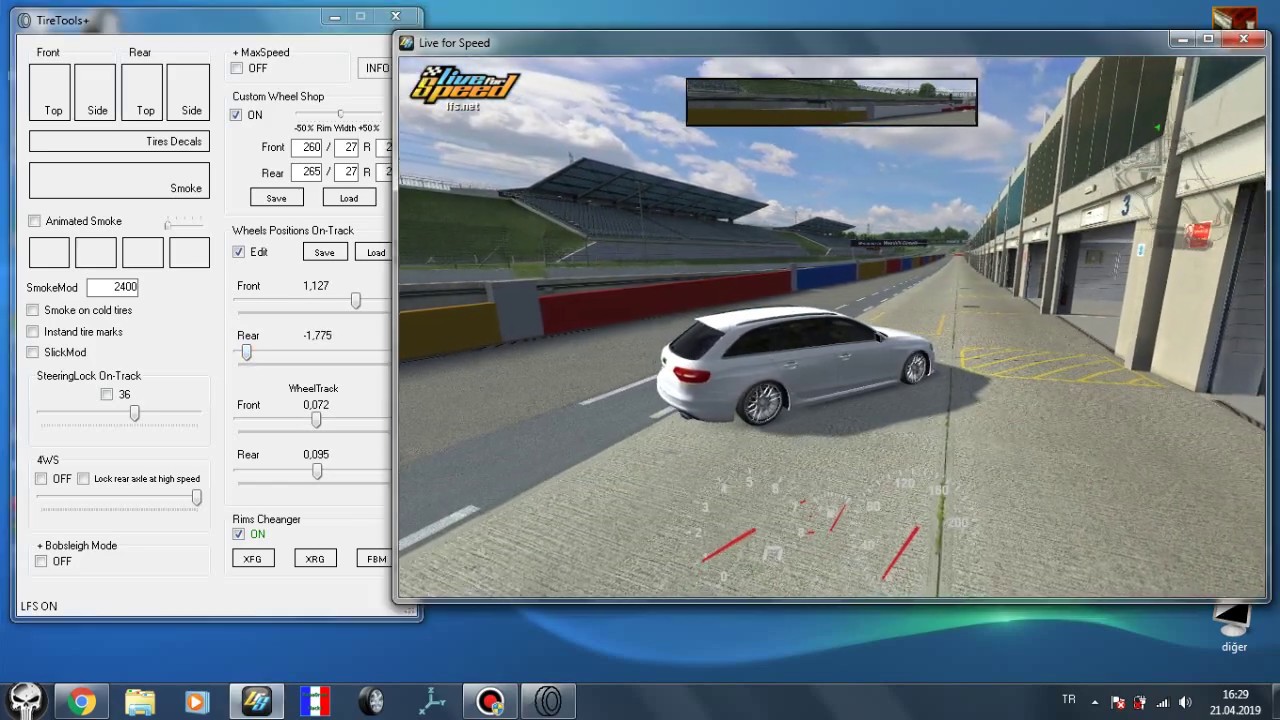Toggle the 4WS OFF checkbox
The width and height of the screenshot is (1280, 720).
point(41,479)
